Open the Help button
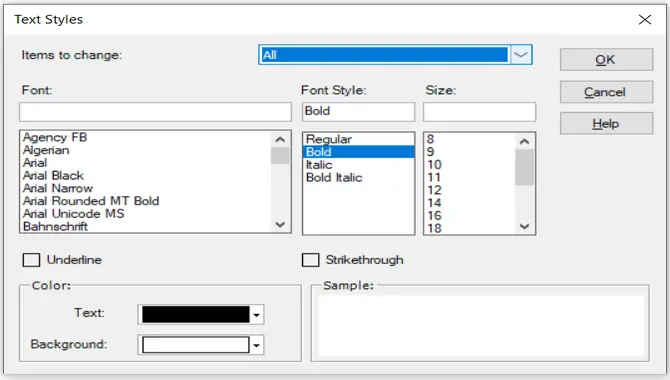 click(x=606, y=124)
